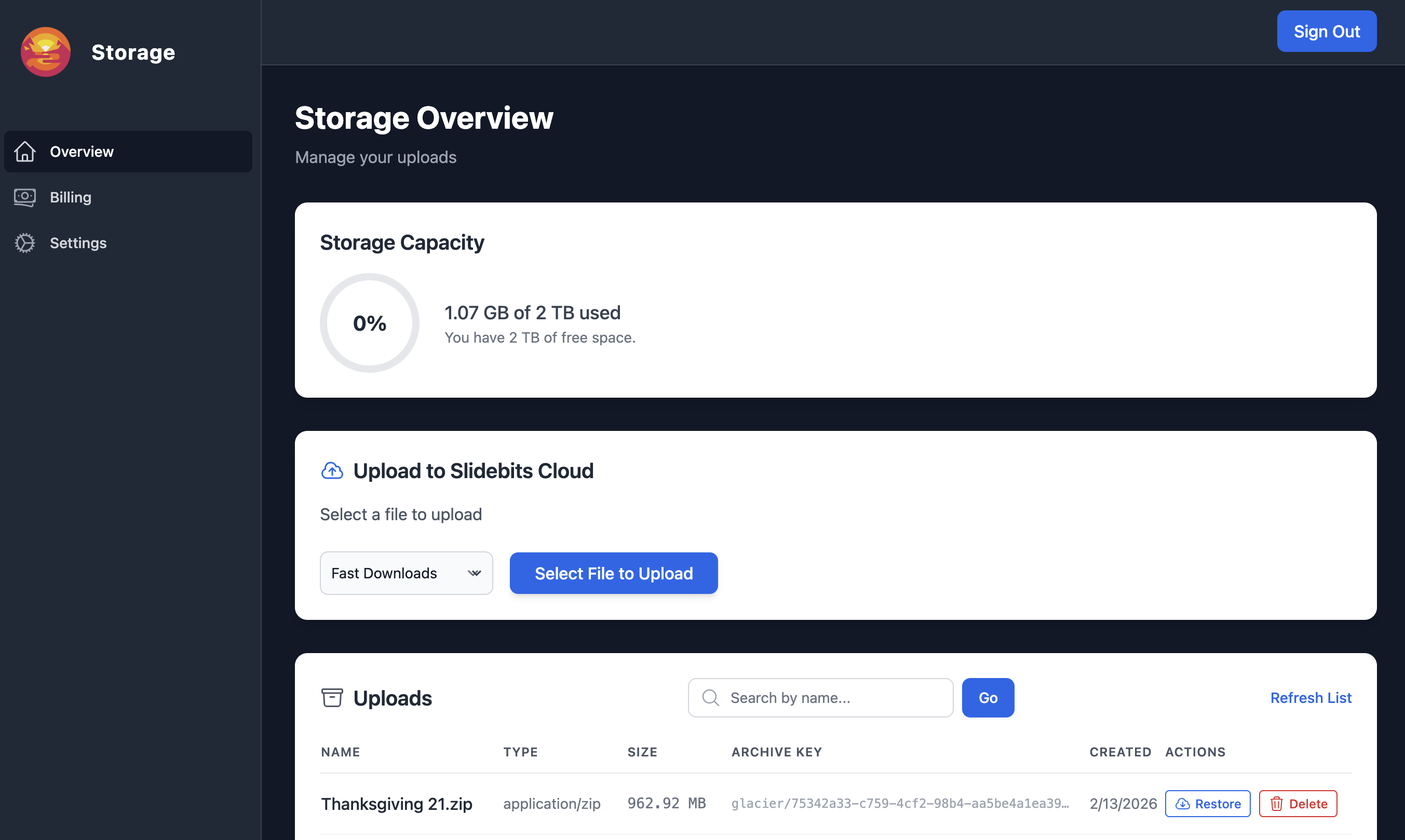Screen dimensions: 1405x840
Task: Click the Storage sunset logo icon
Action: [46, 51]
